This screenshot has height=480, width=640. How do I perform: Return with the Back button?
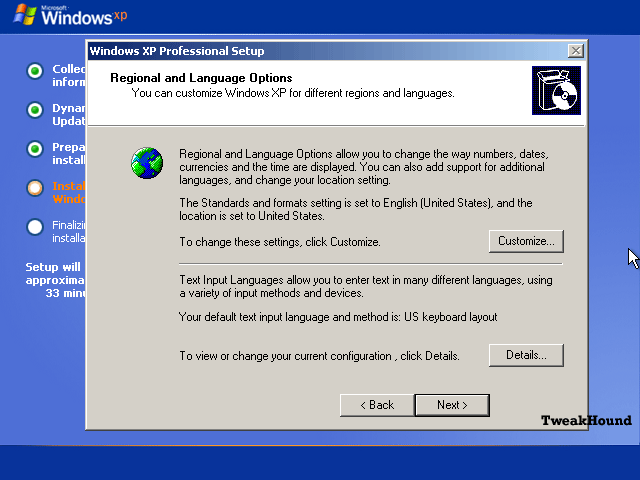click(377, 405)
